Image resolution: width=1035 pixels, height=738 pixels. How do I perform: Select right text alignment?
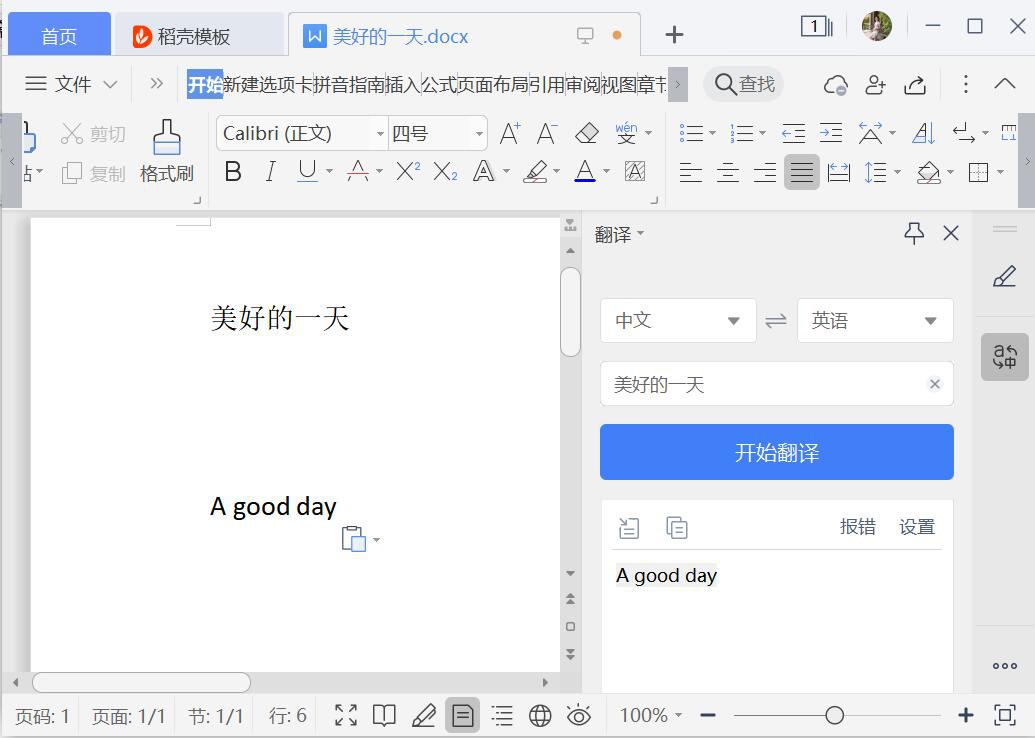(765, 172)
